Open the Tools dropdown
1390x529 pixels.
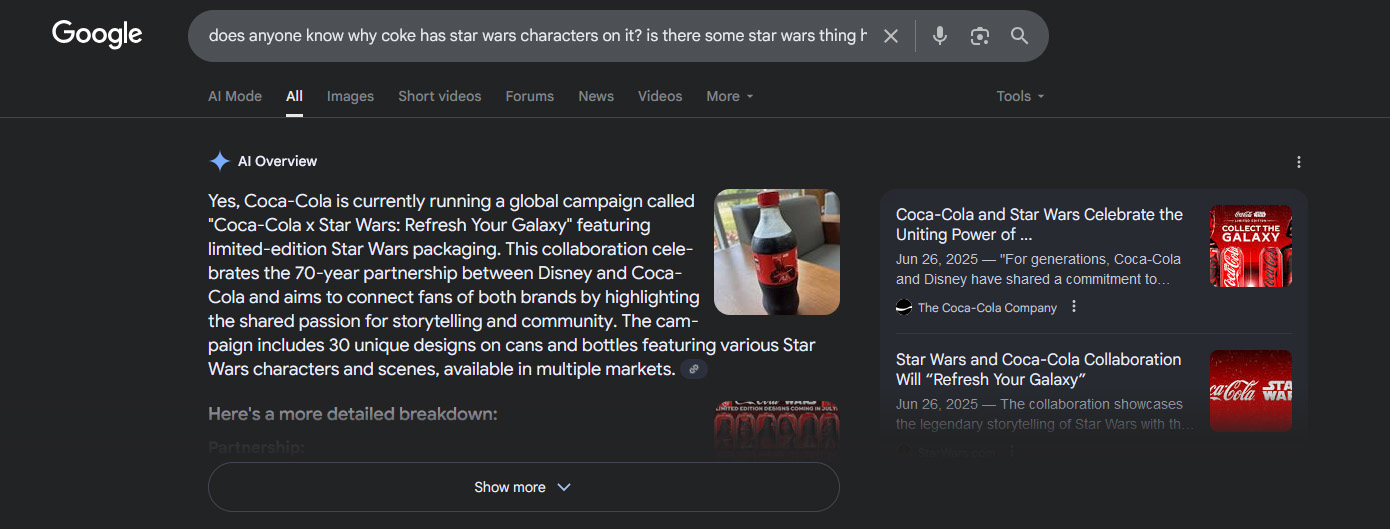point(1020,96)
